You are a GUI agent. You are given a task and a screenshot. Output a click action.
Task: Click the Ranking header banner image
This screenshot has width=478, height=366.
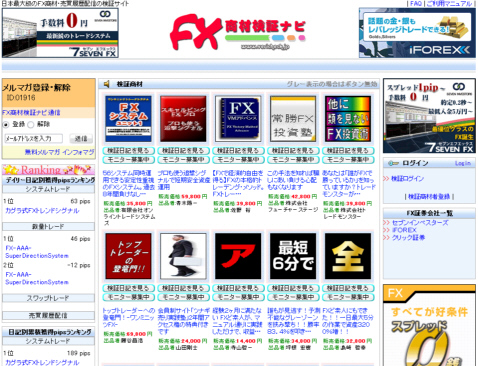[48, 170]
